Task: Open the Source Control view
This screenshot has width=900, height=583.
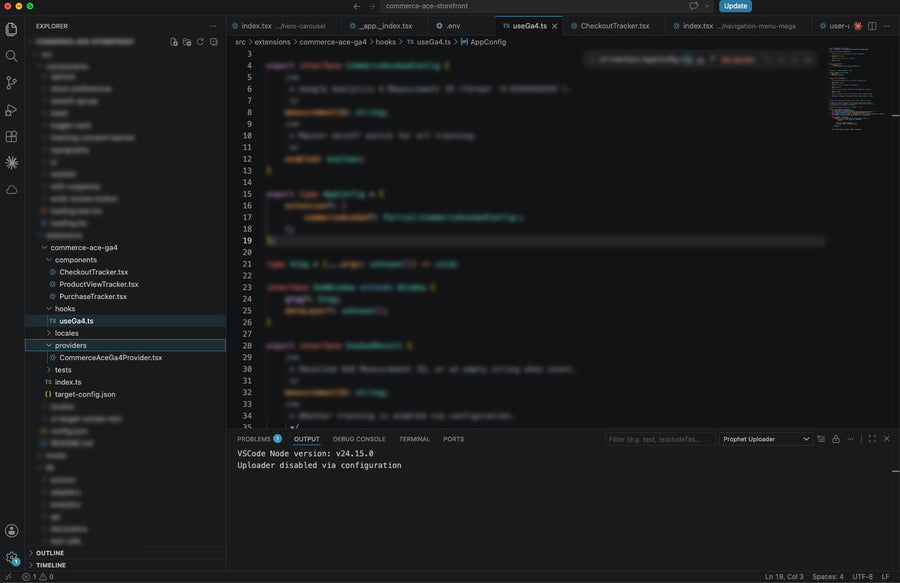Action: pos(11,83)
